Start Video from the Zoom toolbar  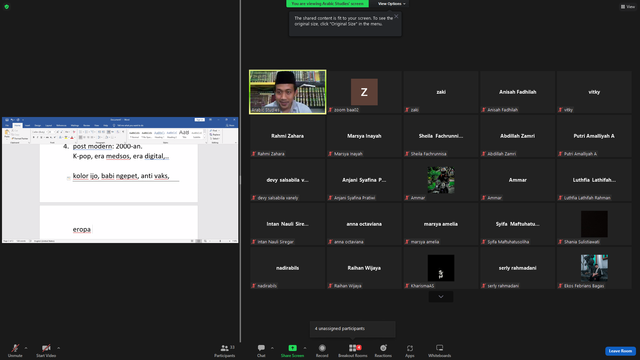click(46, 350)
